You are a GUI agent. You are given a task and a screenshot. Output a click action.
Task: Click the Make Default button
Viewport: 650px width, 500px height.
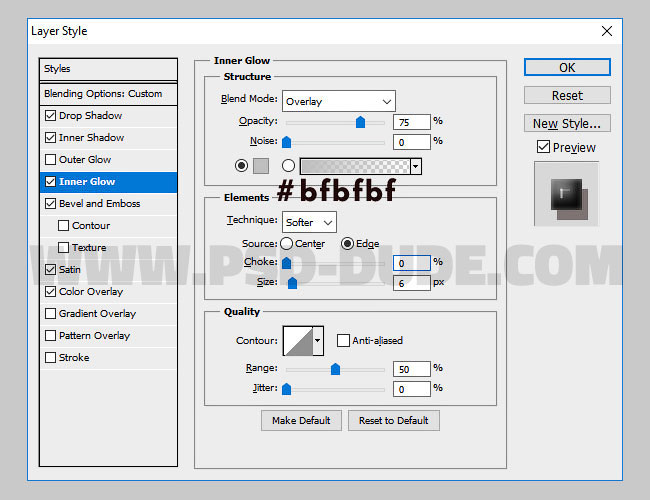point(301,420)
